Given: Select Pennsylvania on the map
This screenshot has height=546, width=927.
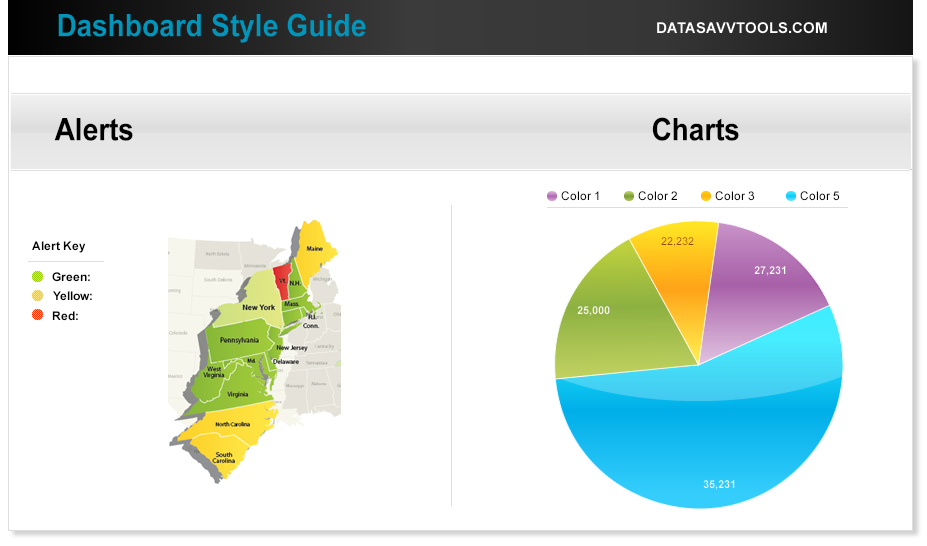Looking at the screenshot, I should (x=239, y=341).
